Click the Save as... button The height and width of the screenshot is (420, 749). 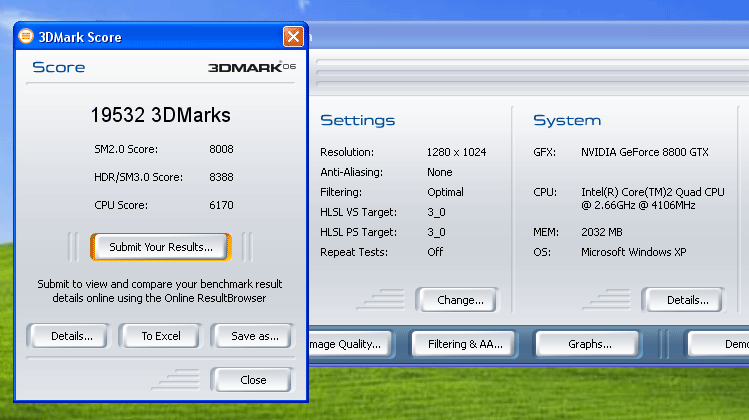tap(252, 336)
